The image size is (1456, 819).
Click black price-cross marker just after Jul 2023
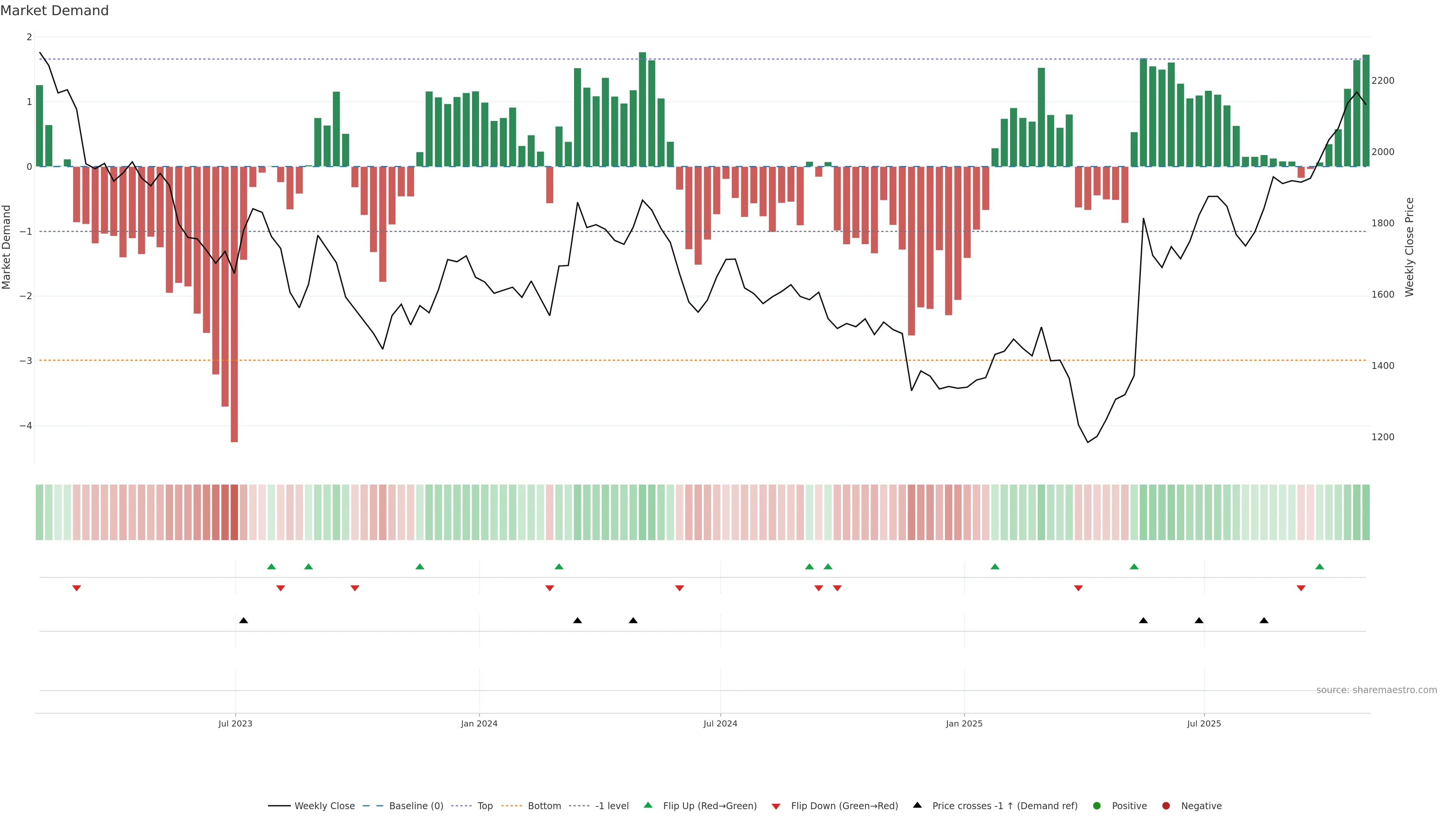(x=243, y=621)
